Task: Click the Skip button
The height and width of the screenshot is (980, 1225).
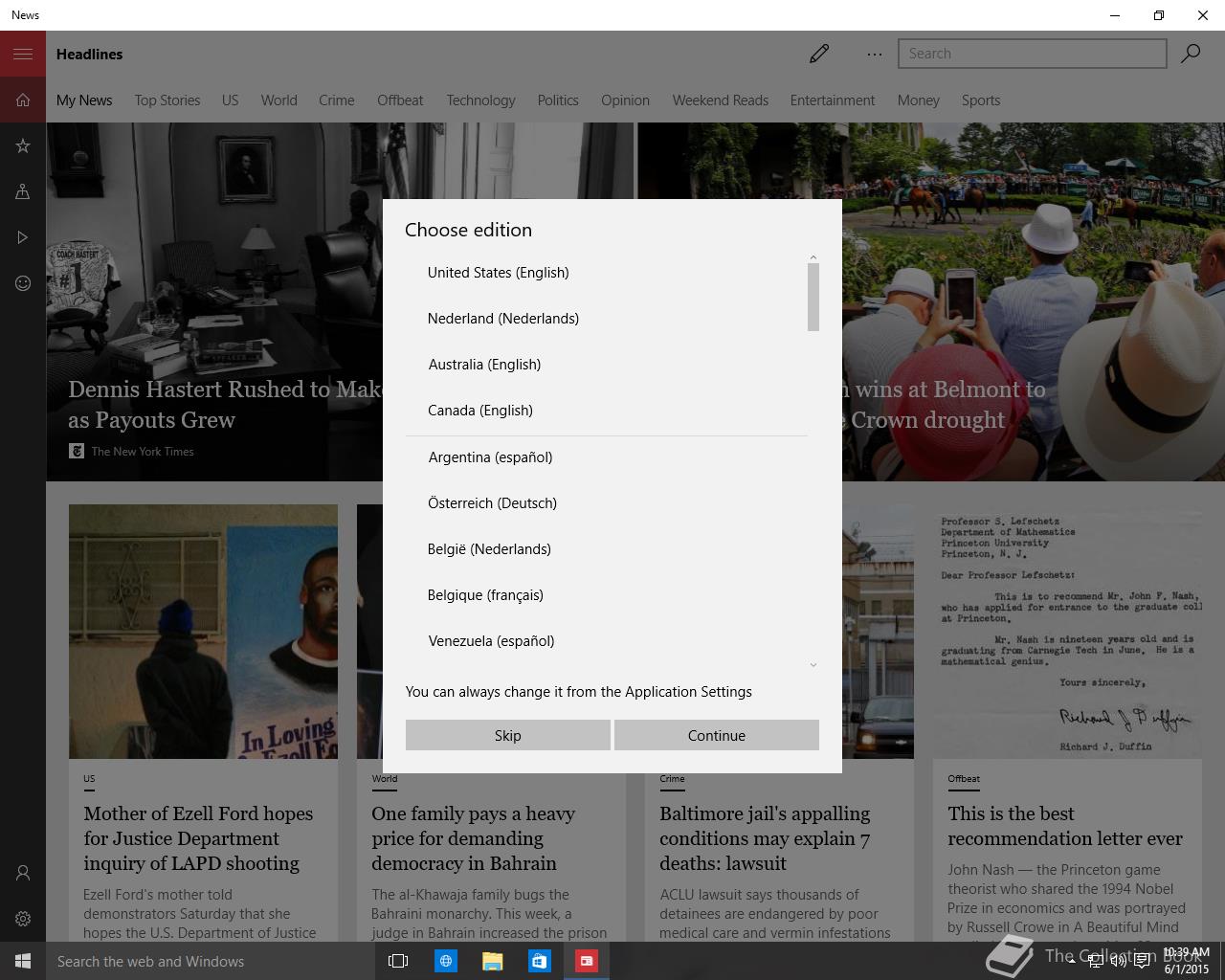Action: (507, 735)
